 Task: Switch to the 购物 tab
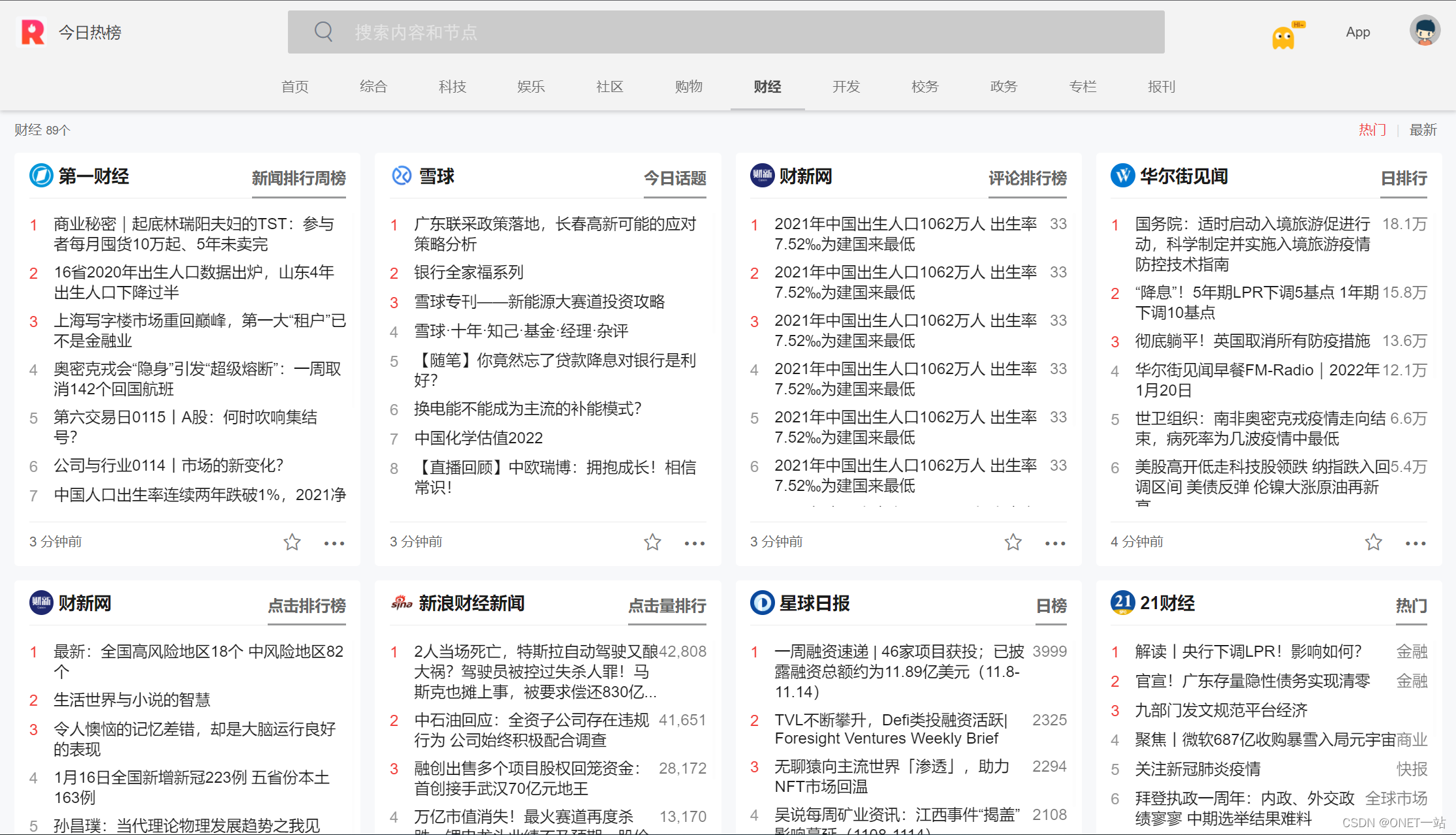(689, 87)
